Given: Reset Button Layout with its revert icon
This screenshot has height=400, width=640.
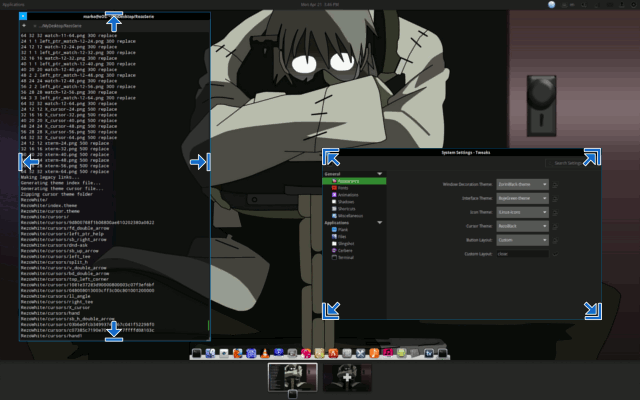Looking at the screenshot, I should 555,240.
